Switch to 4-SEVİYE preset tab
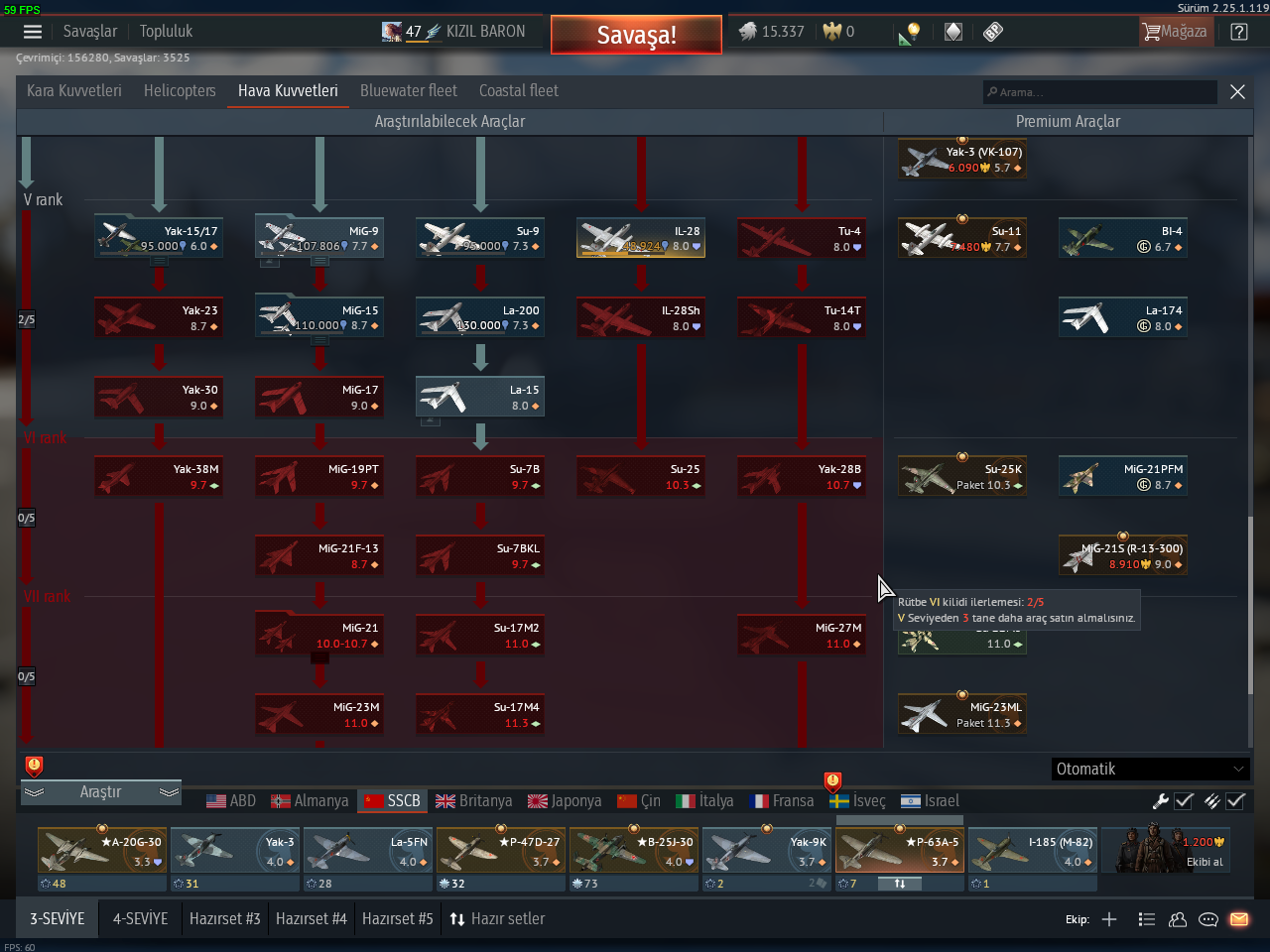 [x=140, y=919]
